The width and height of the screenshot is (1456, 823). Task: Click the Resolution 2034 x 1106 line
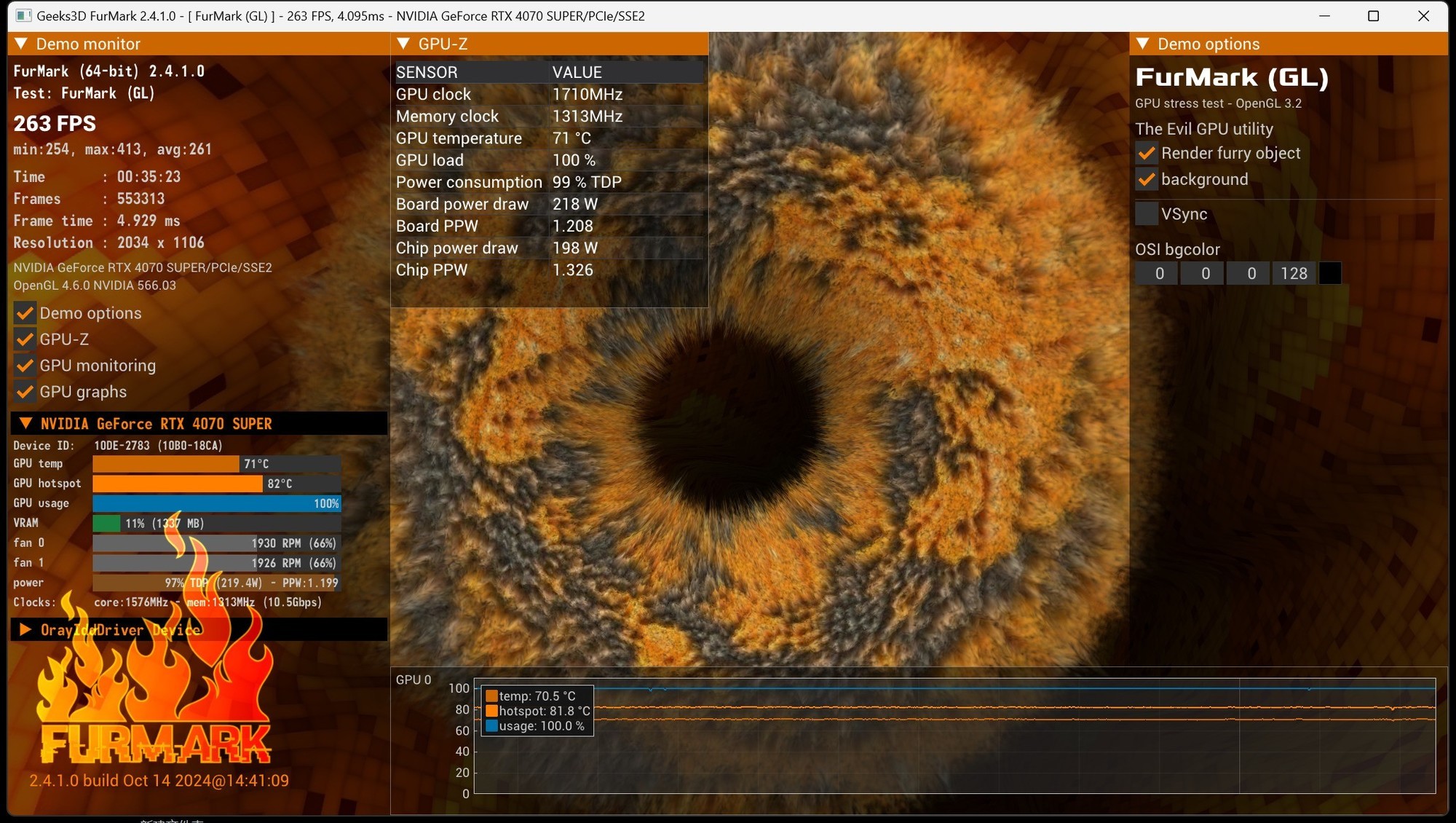tap(109, 243)
